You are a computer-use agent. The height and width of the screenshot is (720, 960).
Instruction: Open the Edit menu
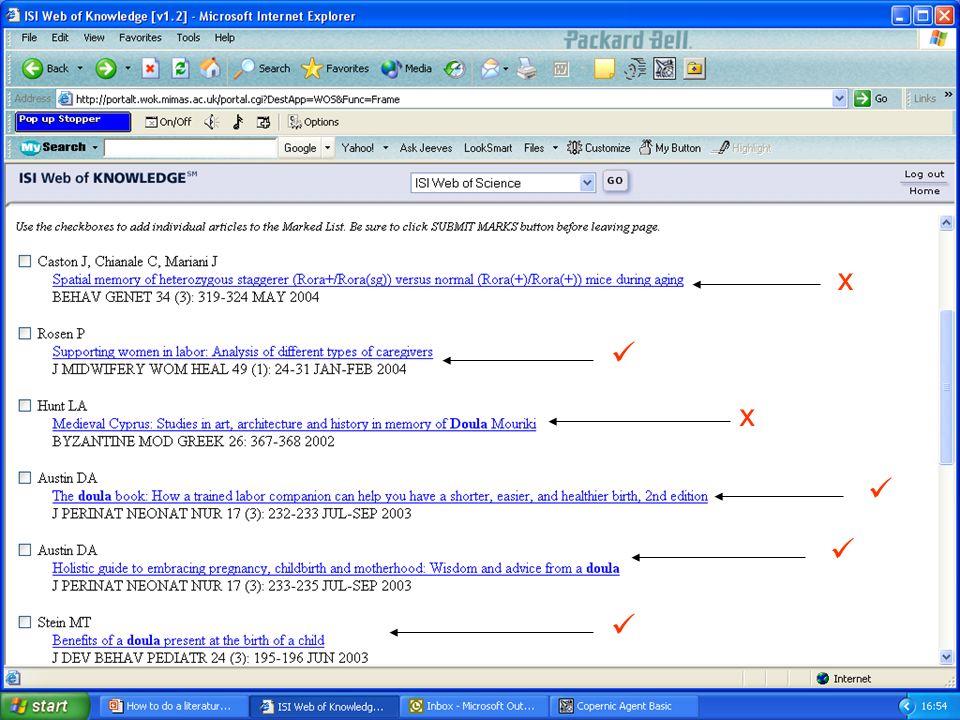[60, 38]
